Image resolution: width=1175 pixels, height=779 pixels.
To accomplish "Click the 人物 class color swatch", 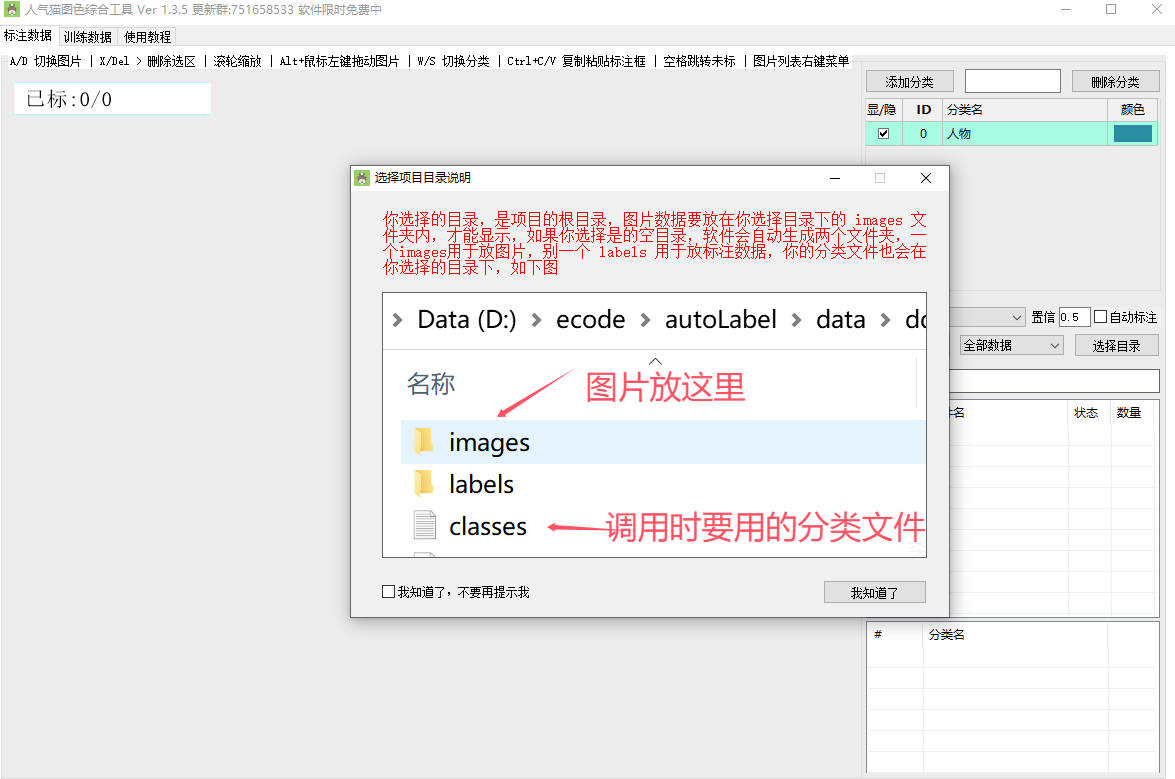I will coord(1132,134).
